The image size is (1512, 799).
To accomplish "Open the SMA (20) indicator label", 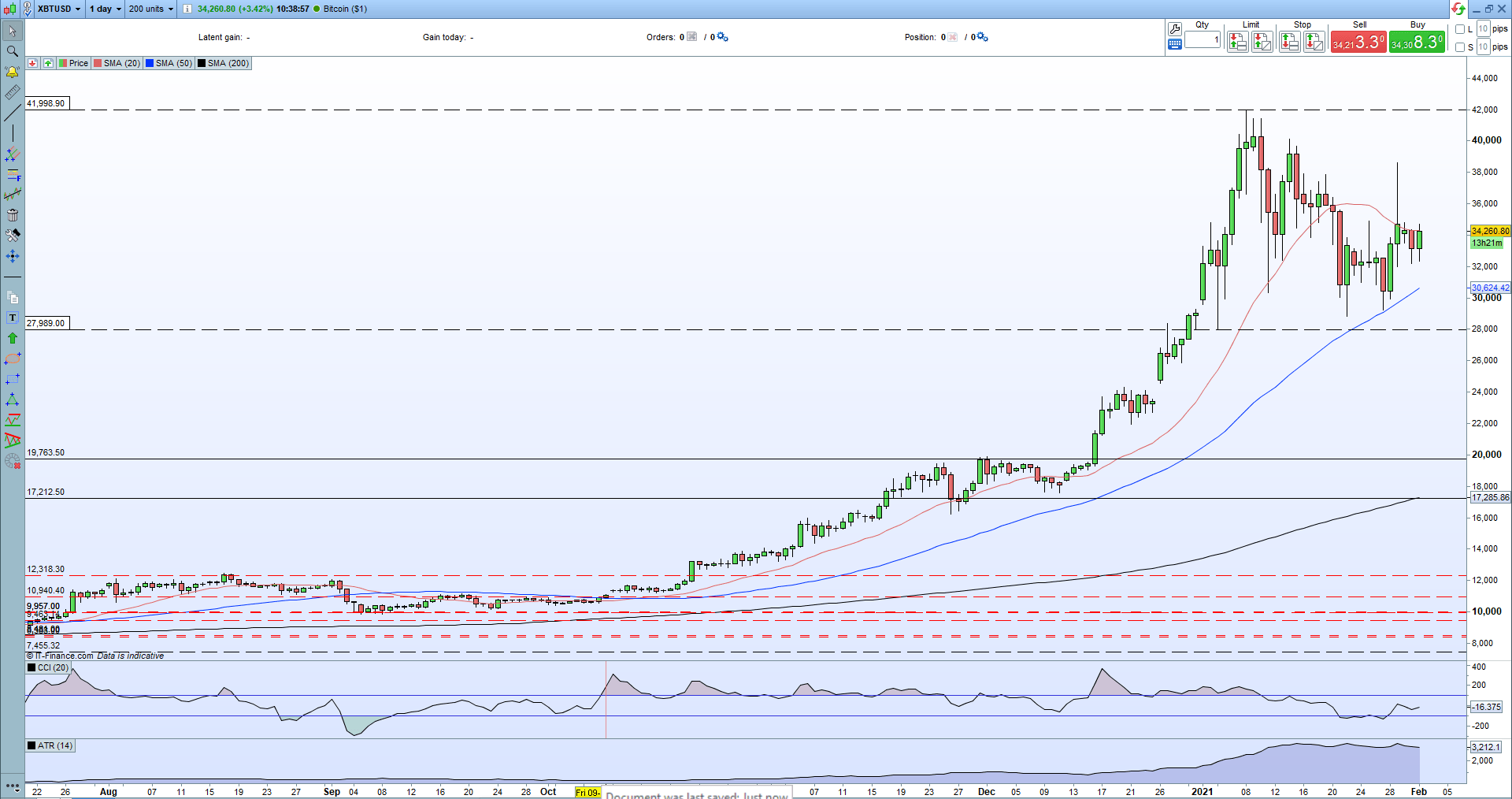I will [x=117, y=63].
